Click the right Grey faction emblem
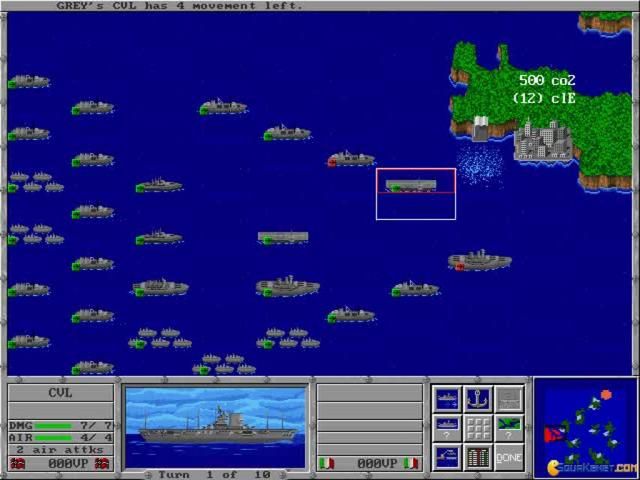The width and height of the screenshot is (640, 480). click(x=102, y=464)
